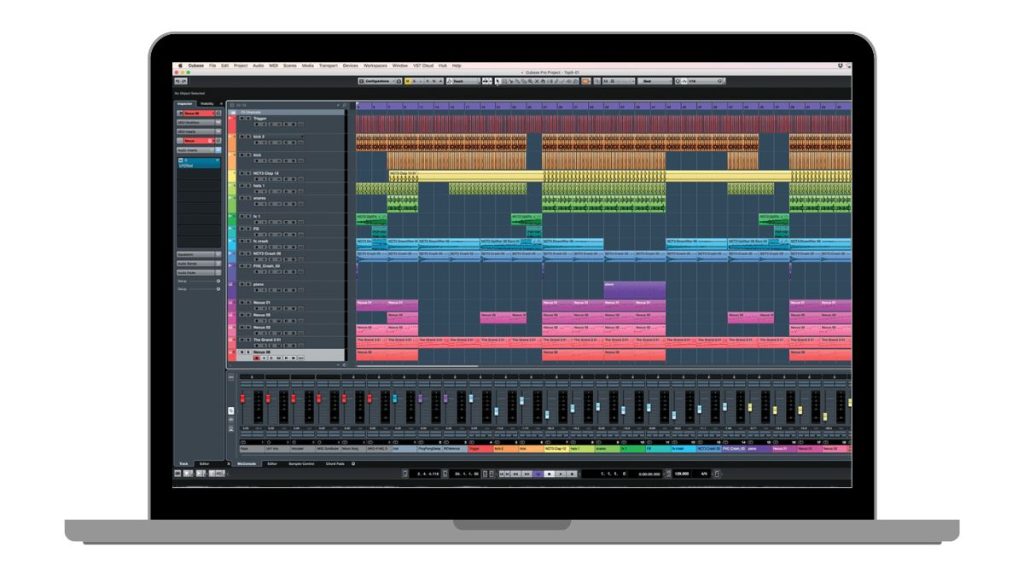
Task: Select the hats 1 channel label in the MixConsole
Action: pos(581,449)
